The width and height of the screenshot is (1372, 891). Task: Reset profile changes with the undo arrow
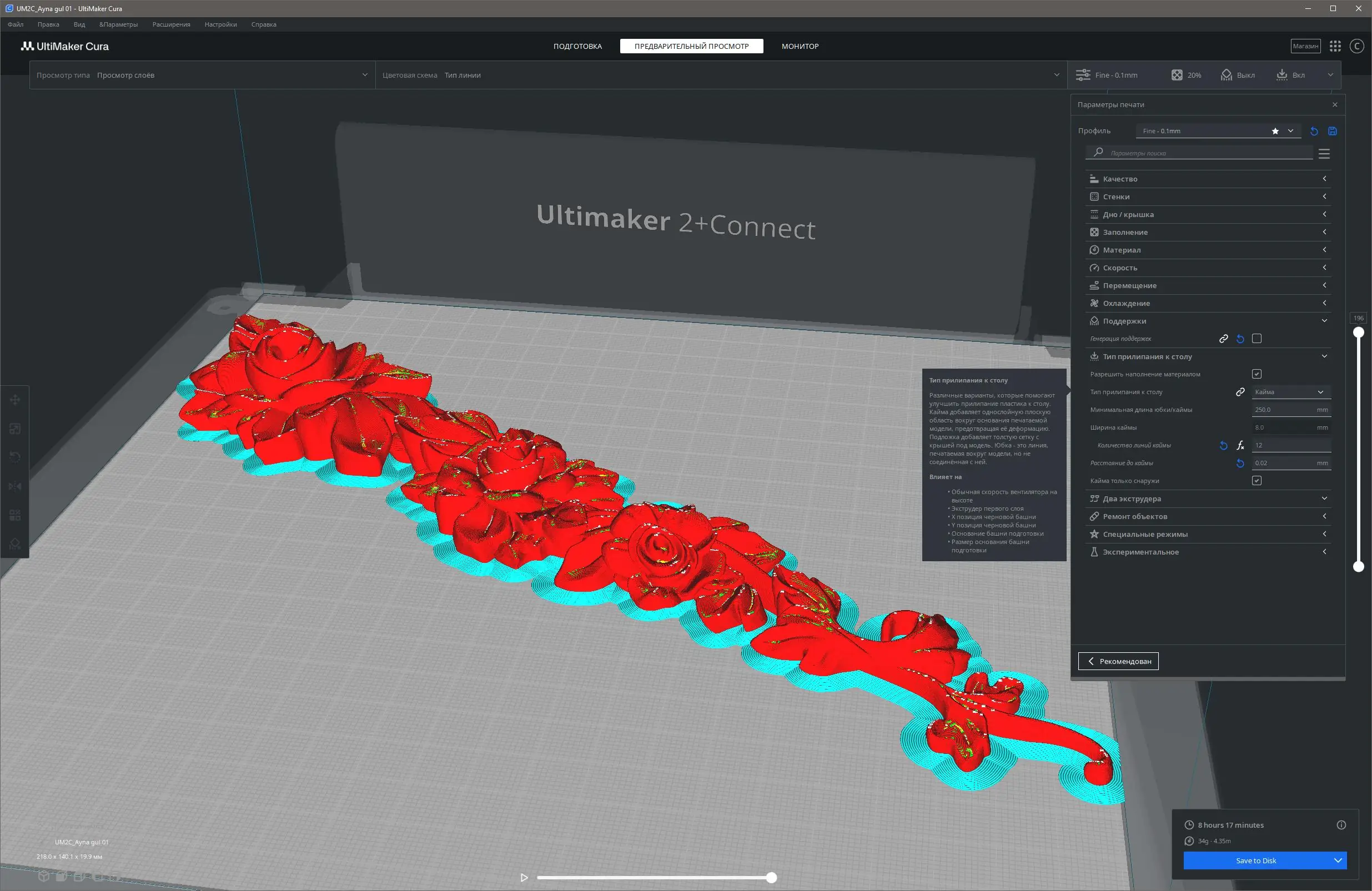[x=1314, y=132]
